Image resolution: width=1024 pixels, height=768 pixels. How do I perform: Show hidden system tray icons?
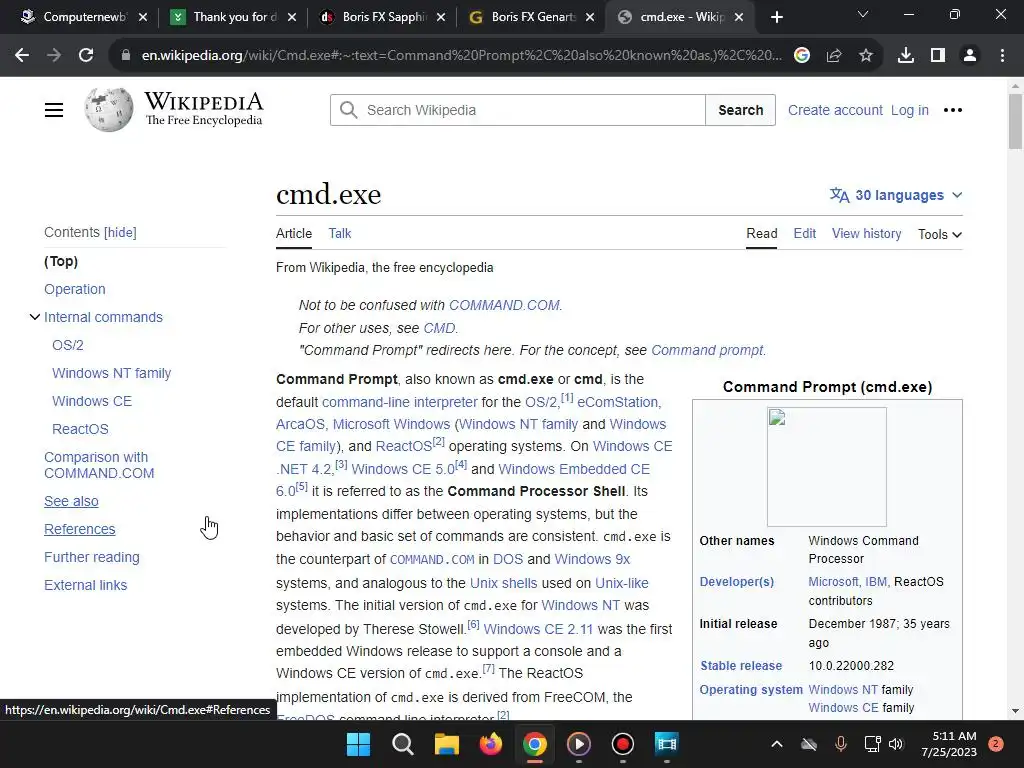point(776,744)
